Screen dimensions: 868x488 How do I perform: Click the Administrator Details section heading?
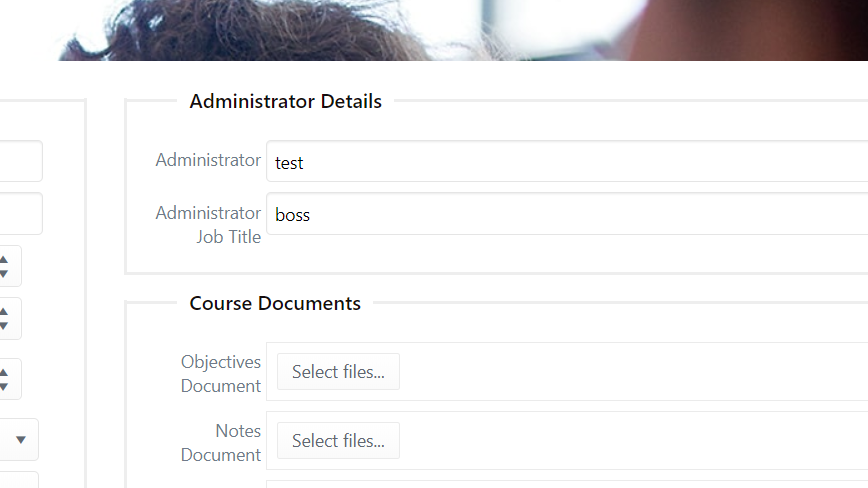pyautogui.click(x=285, y=101)
